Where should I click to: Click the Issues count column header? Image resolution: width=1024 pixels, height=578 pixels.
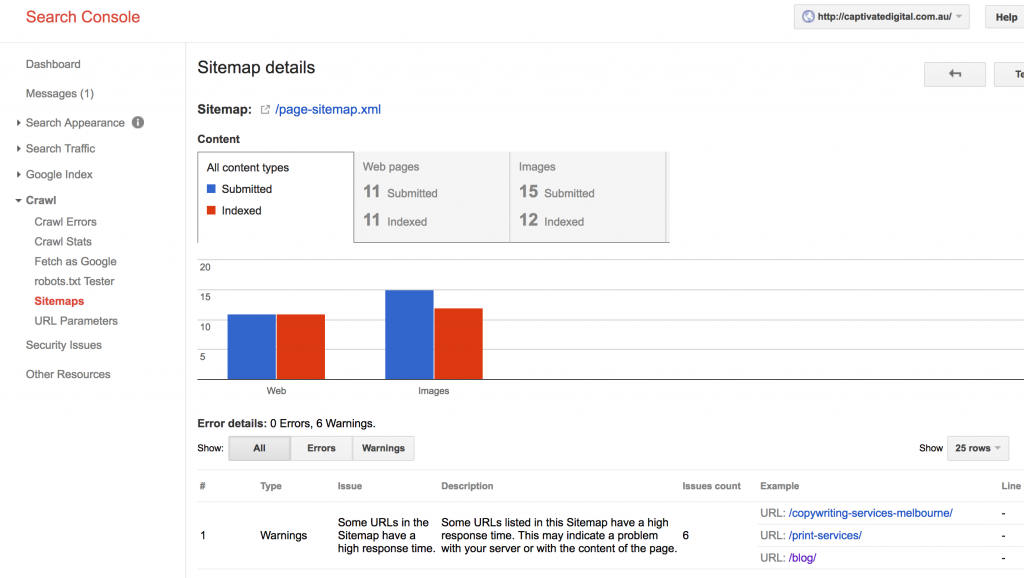(711, 486)
